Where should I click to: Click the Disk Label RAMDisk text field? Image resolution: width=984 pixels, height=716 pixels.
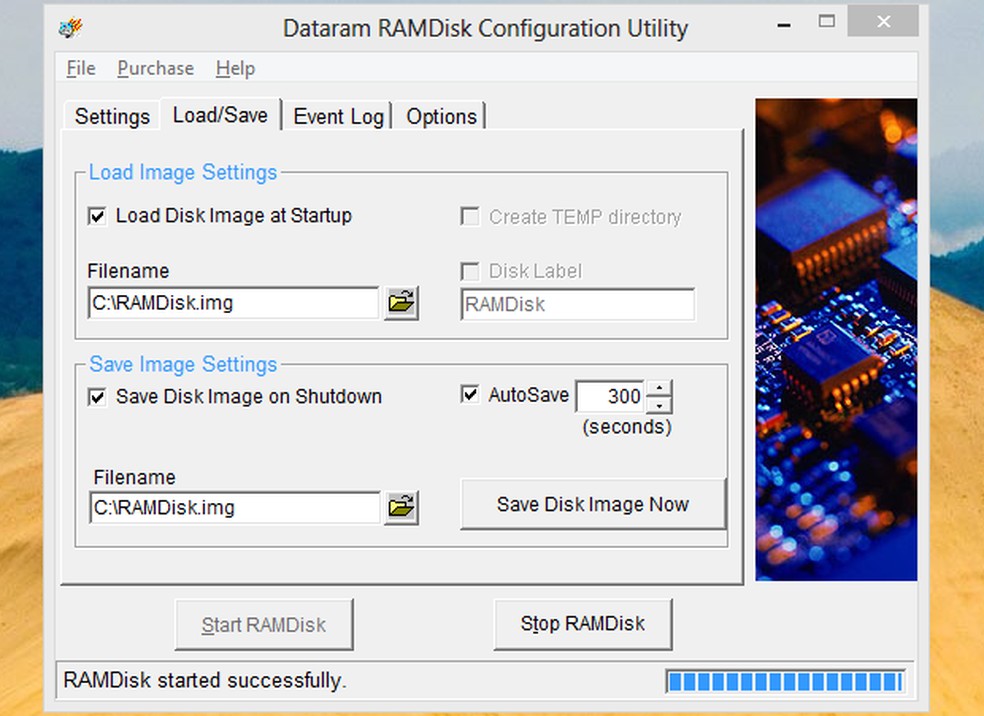[577, 304]
